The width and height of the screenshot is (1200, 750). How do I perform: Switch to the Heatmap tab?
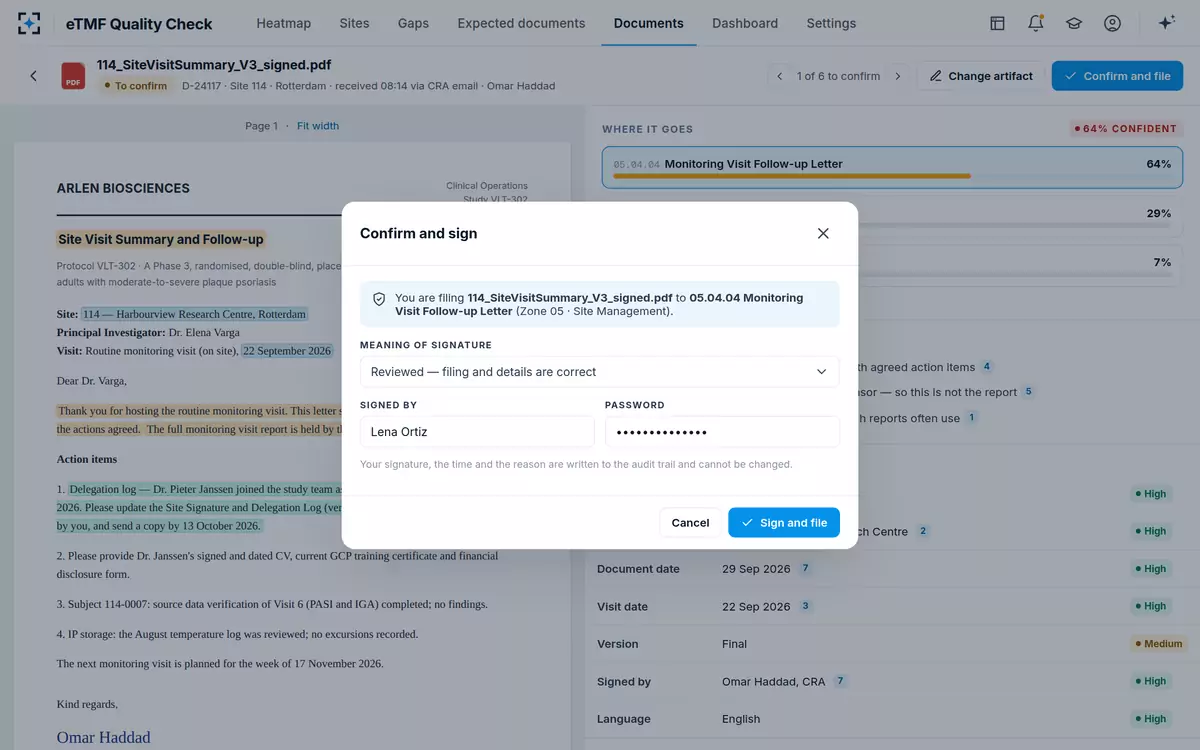point(284,23)
